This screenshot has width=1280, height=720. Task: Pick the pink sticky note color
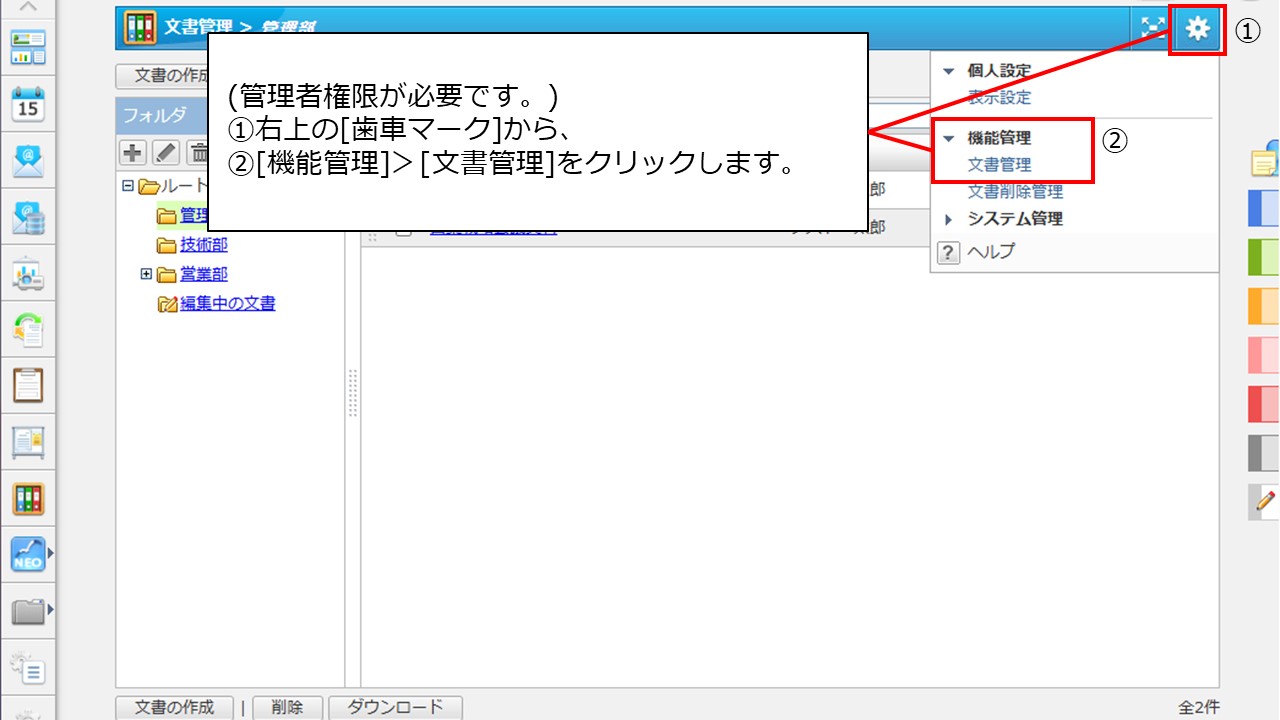[1265, 355]
